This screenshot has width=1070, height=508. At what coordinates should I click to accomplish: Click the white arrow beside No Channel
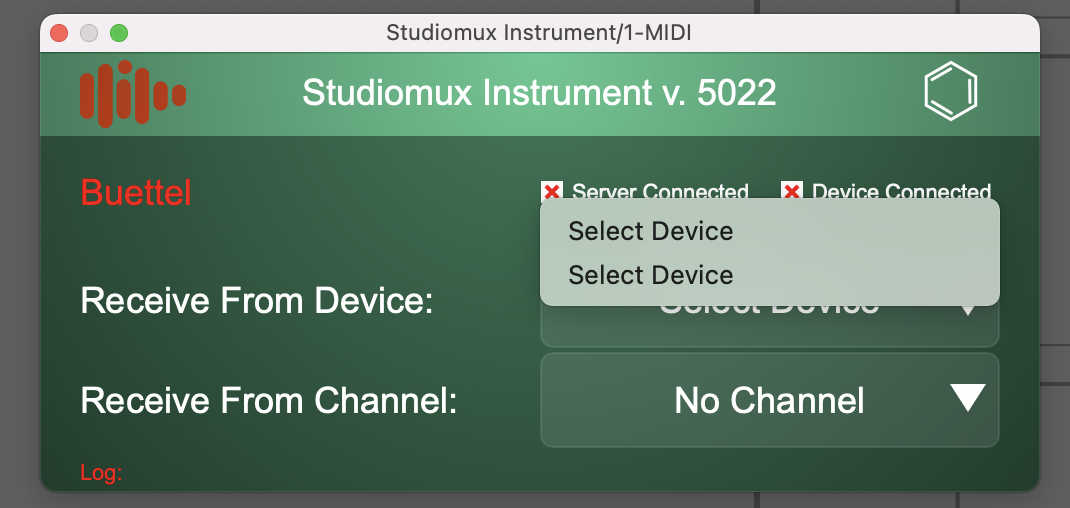pos(968,398)
